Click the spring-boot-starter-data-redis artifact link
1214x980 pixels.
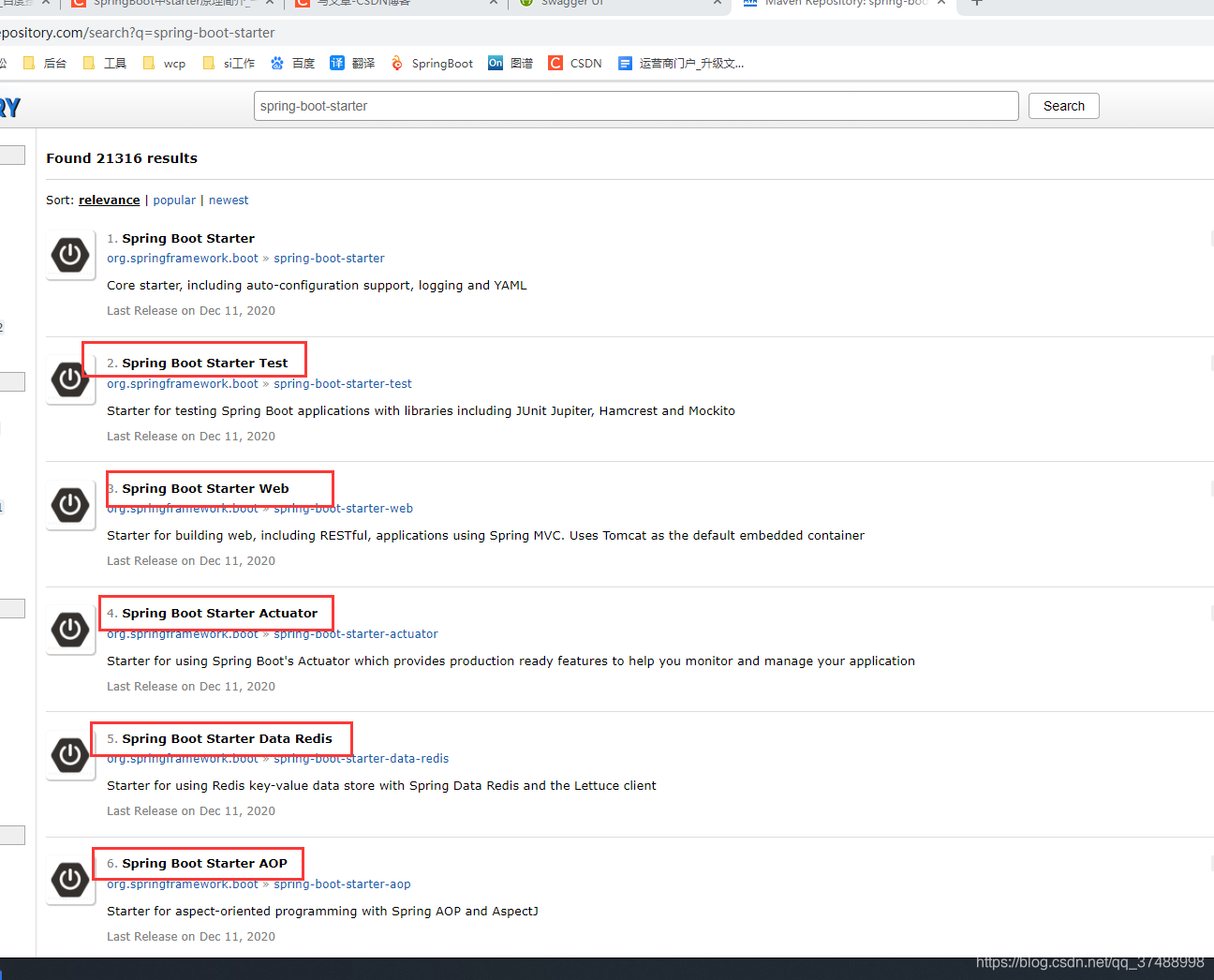pos(362,759)
